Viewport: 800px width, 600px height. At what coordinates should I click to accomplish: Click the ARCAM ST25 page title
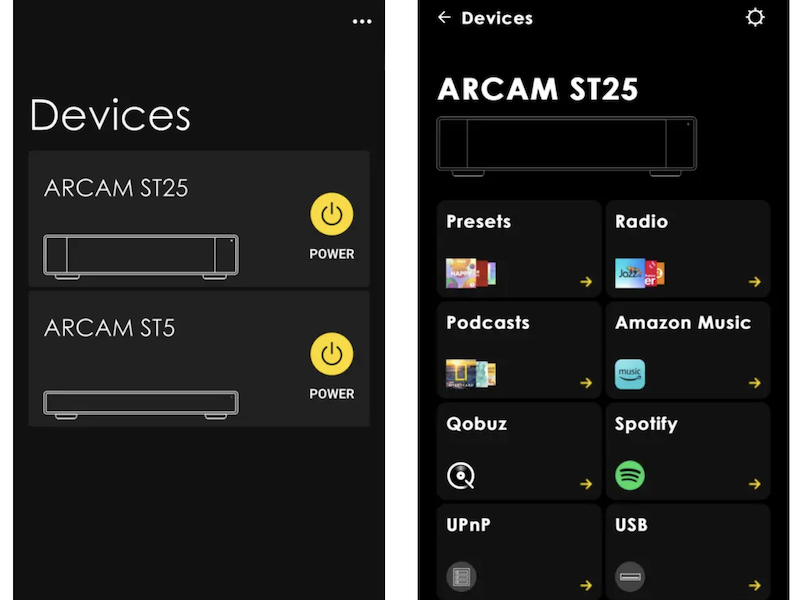tap(538, 89)
